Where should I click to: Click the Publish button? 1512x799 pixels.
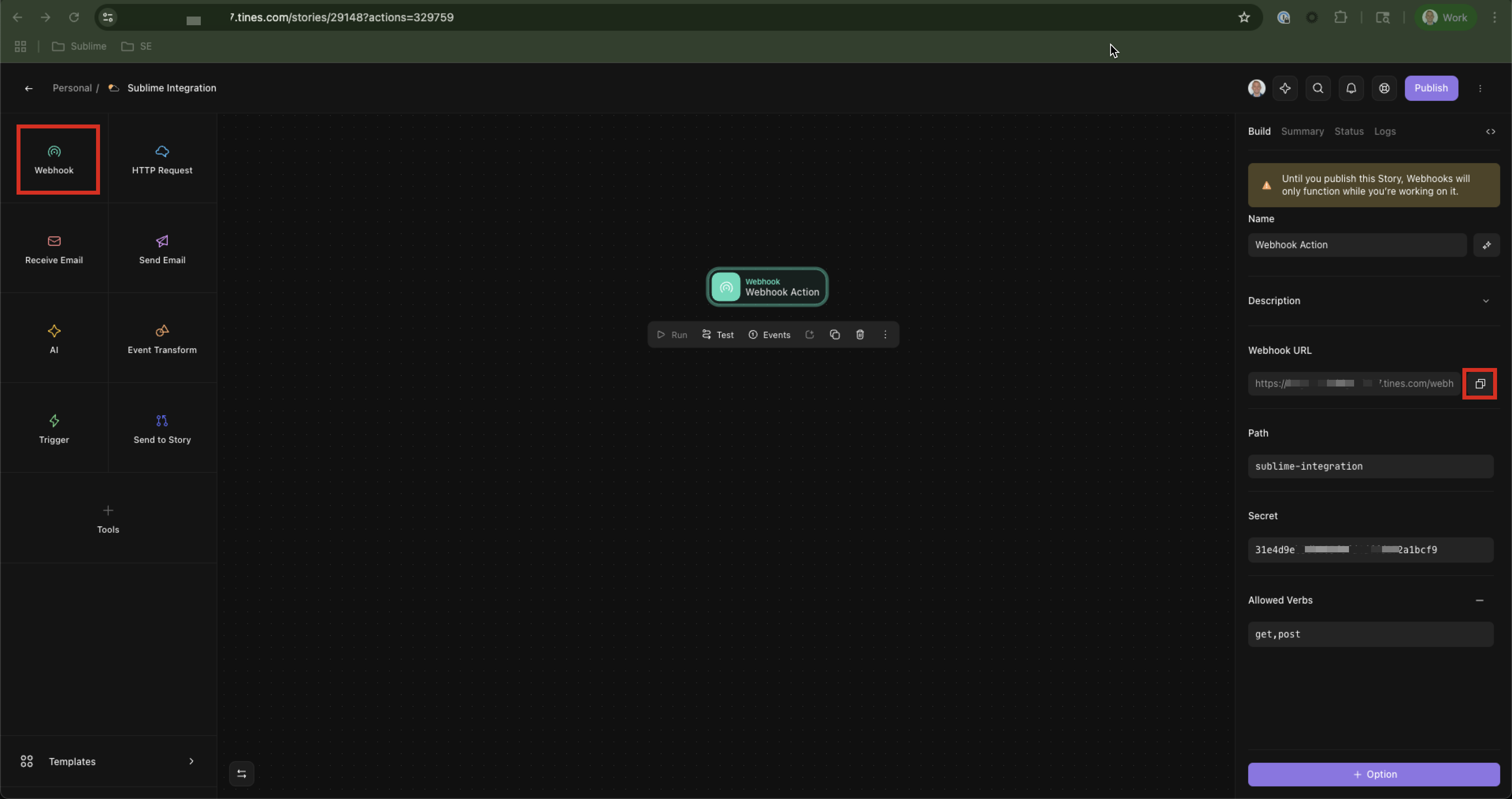click(x=1430, y=88)
